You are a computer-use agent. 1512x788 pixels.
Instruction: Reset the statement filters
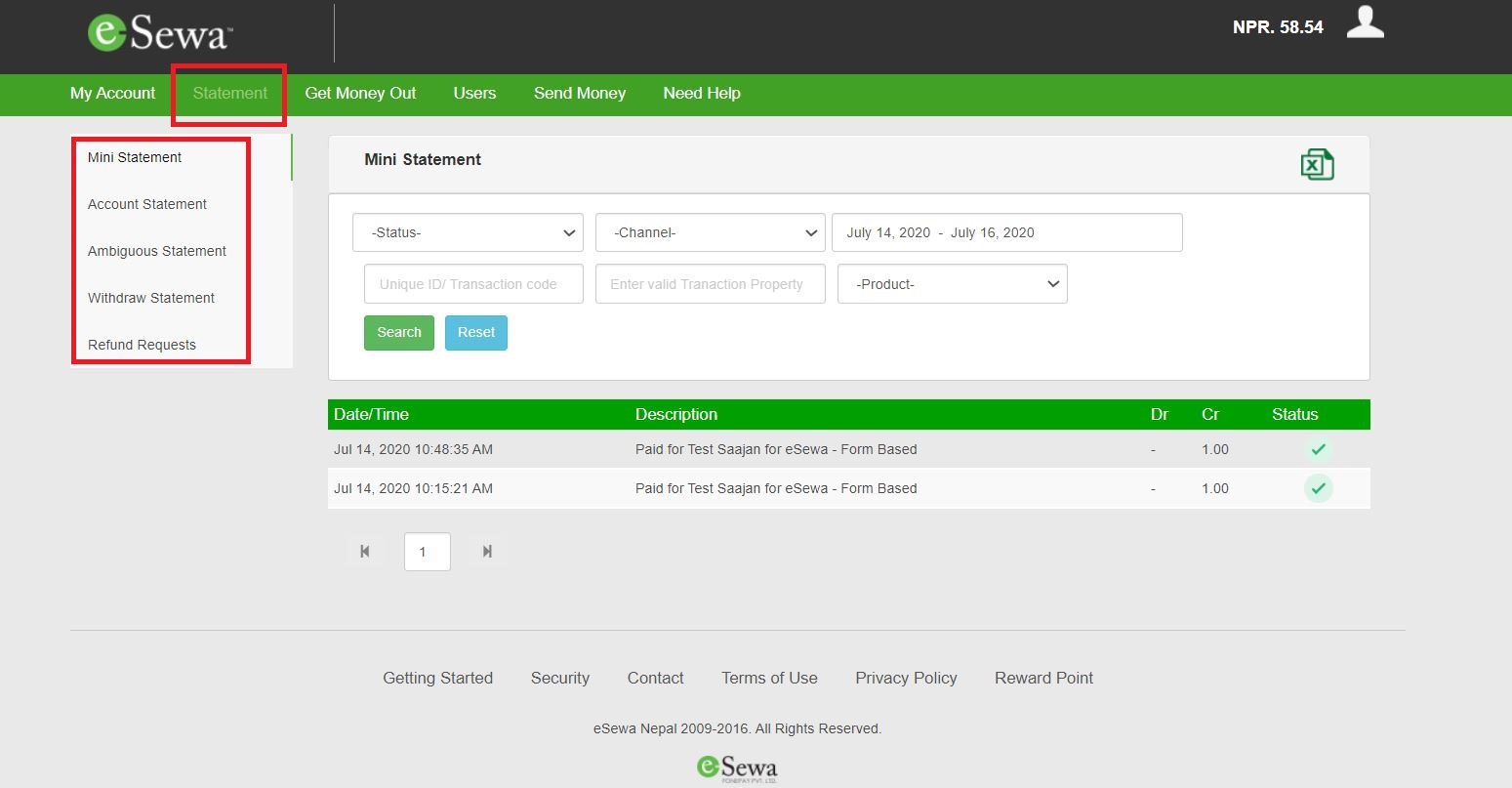475,332
